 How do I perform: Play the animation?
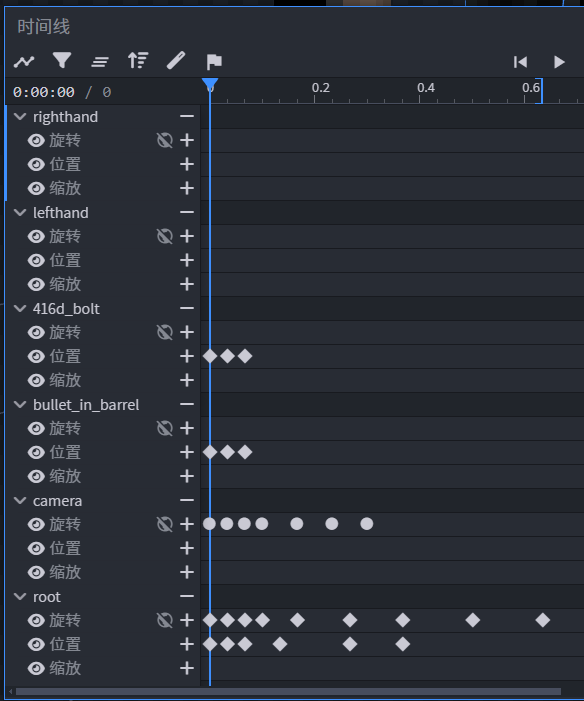coord(559,62)
